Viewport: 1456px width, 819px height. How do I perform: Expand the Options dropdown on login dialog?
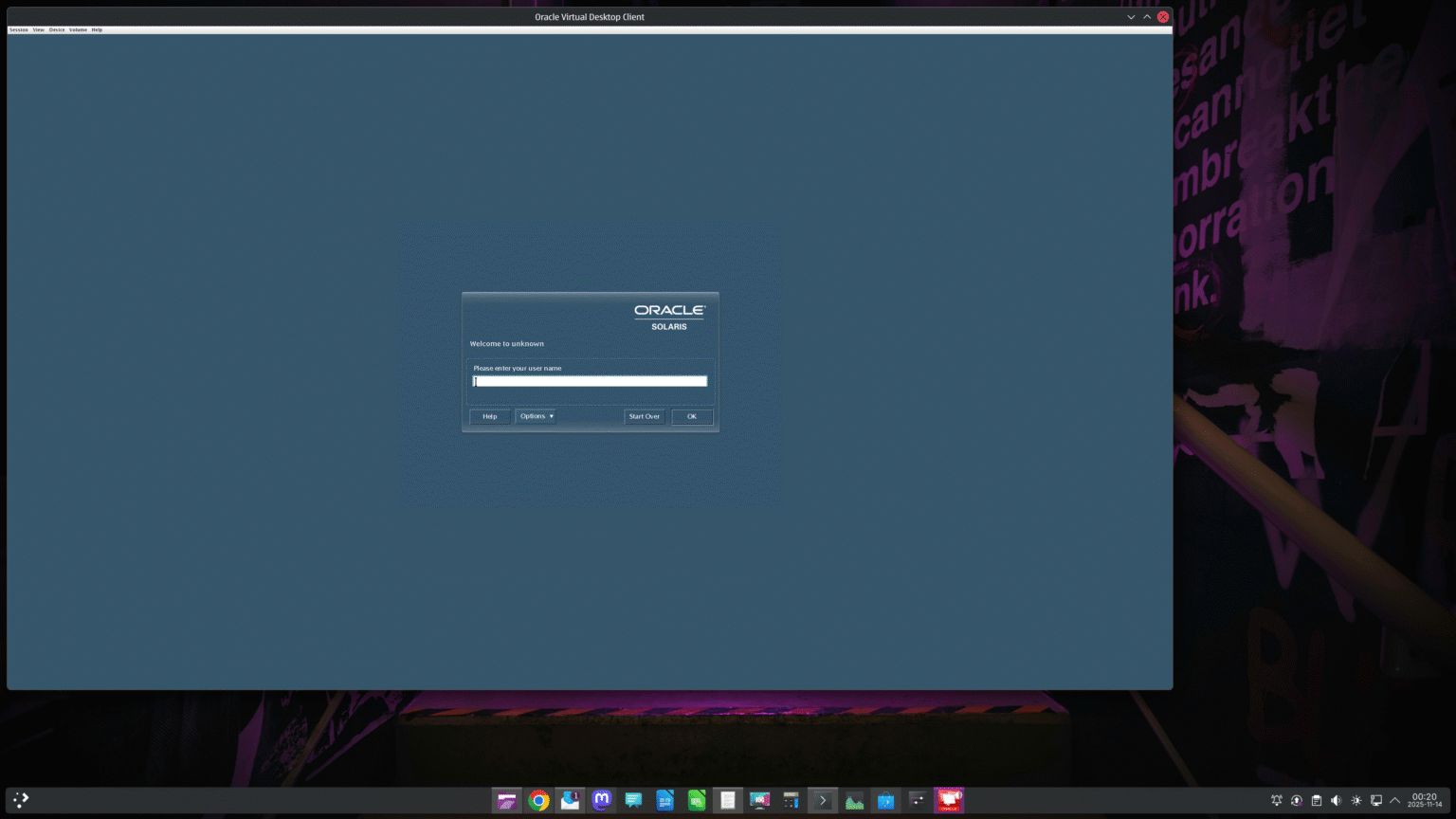coord(536,416)
